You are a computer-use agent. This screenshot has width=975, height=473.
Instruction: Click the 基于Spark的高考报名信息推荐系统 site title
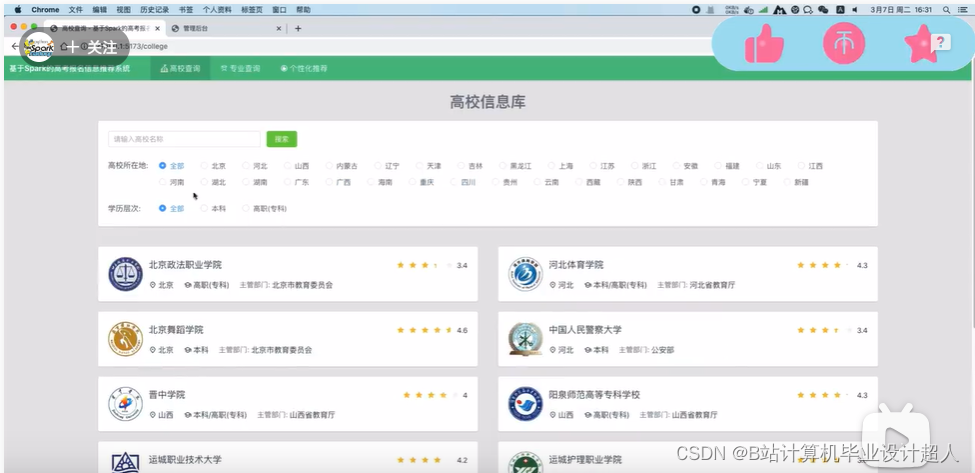click(70, 68)
